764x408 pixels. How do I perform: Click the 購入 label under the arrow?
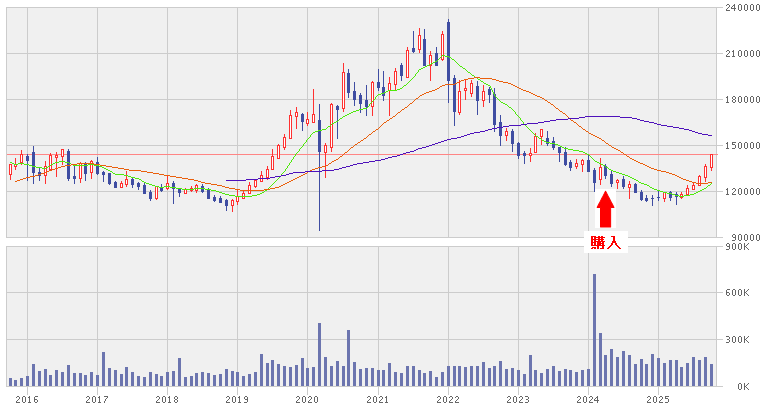(x=605, y=241)
